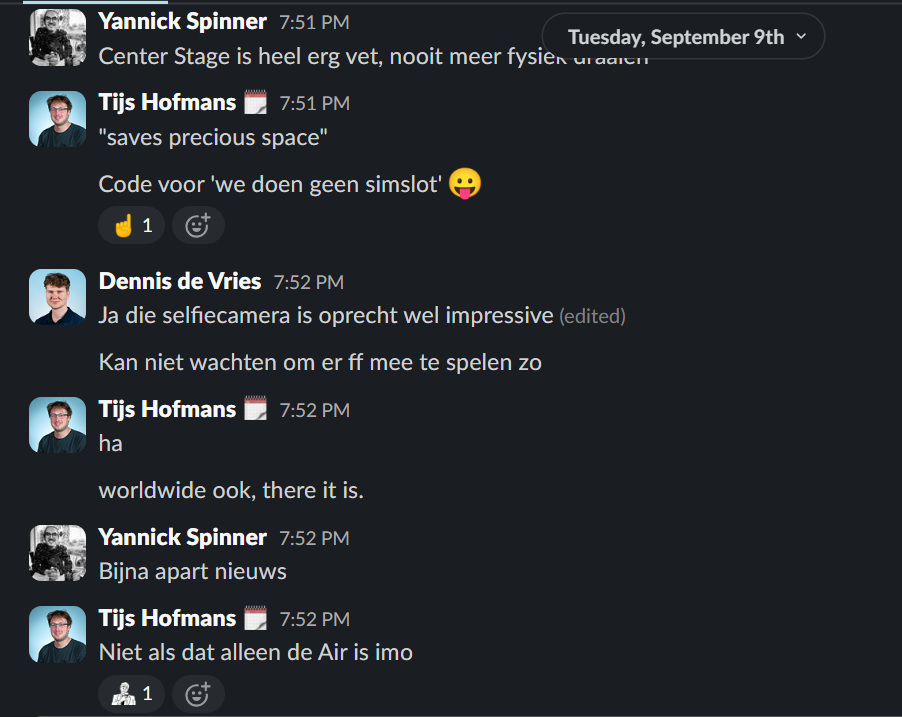902x717 pixels.
Task: Open the 'Tuesday, September 9th' date dropdown
Action: (685, 37)
